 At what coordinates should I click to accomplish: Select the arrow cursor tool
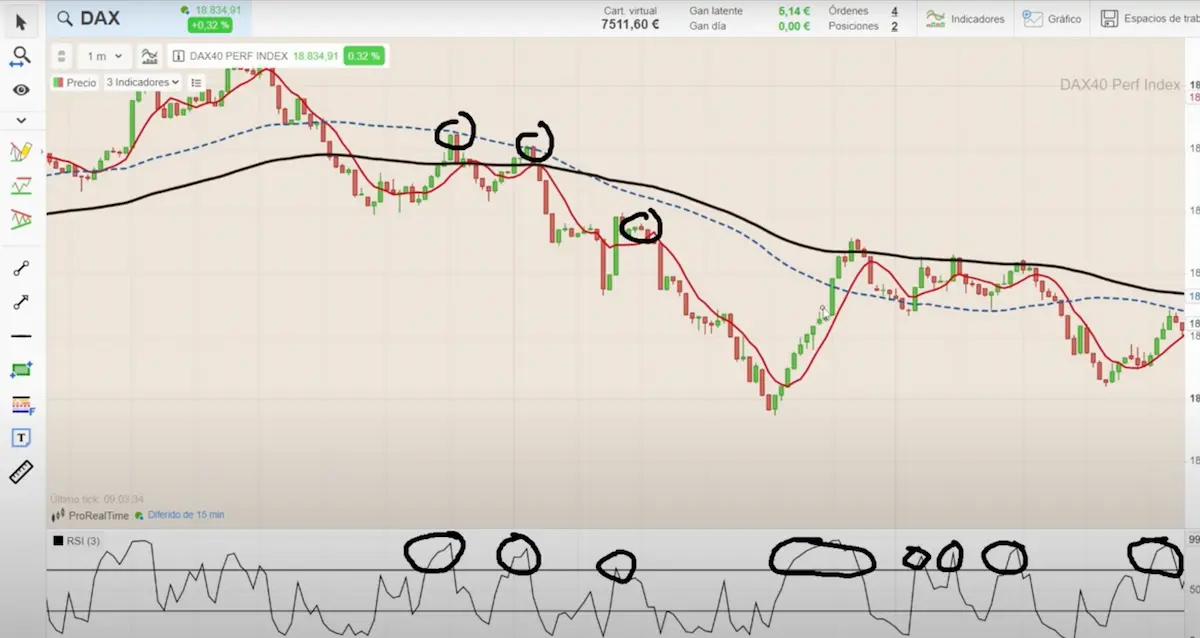(21, 20)
